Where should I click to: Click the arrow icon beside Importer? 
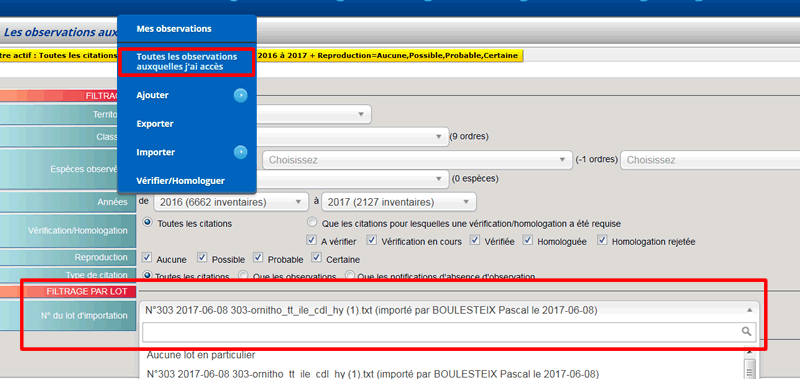tap(240, 153)
